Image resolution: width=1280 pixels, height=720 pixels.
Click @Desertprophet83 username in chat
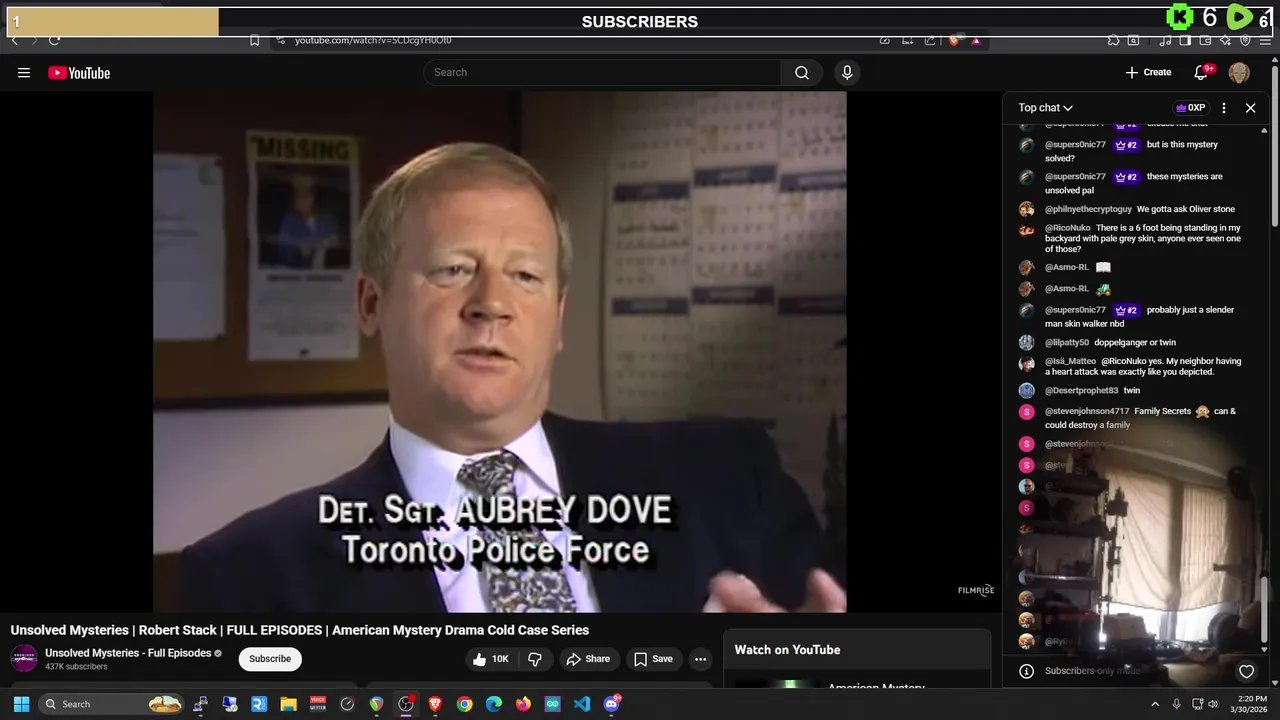pyautogui.click(x=1081, y=390)
